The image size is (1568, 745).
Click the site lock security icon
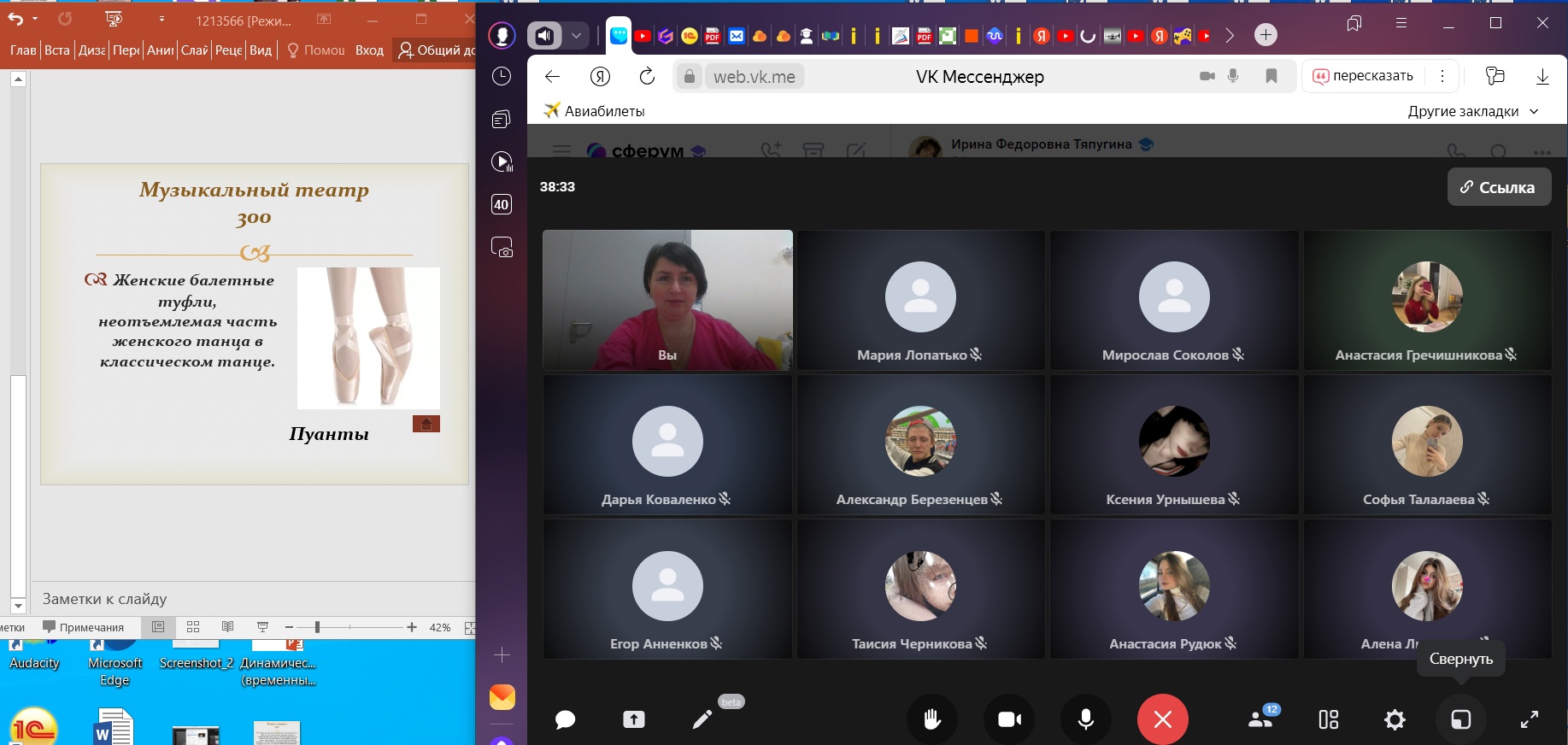coord(689,77)
